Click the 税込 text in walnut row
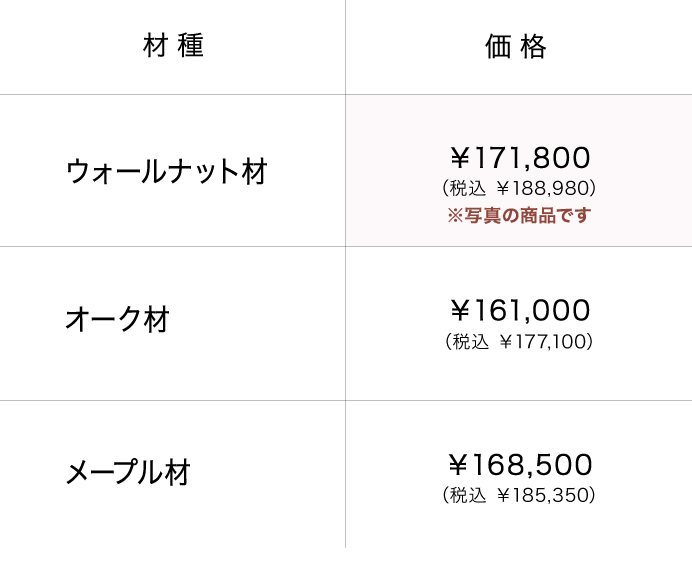 pos(469,187)
